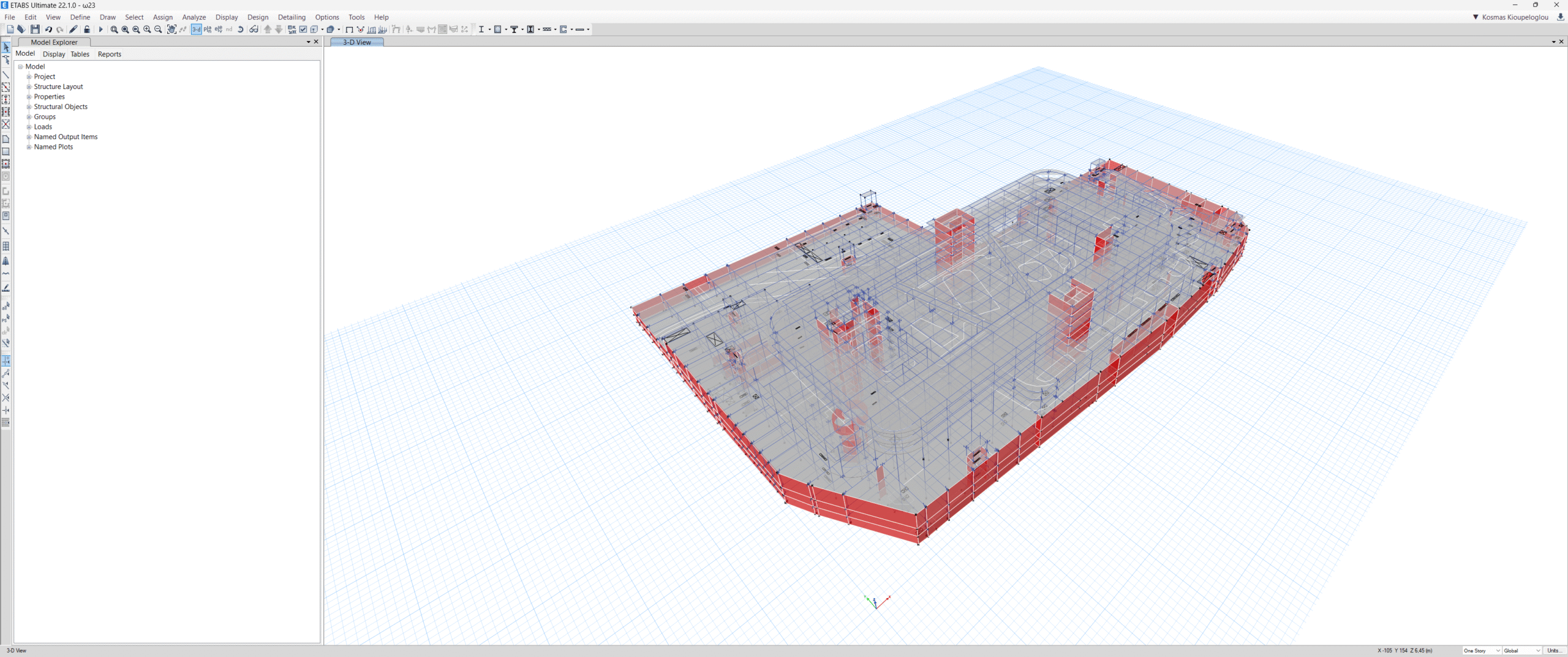Viewport: 1568px width, 657px height.
Task: Open the Model Explorer panel options arrow
Action: tap(308, 42)
